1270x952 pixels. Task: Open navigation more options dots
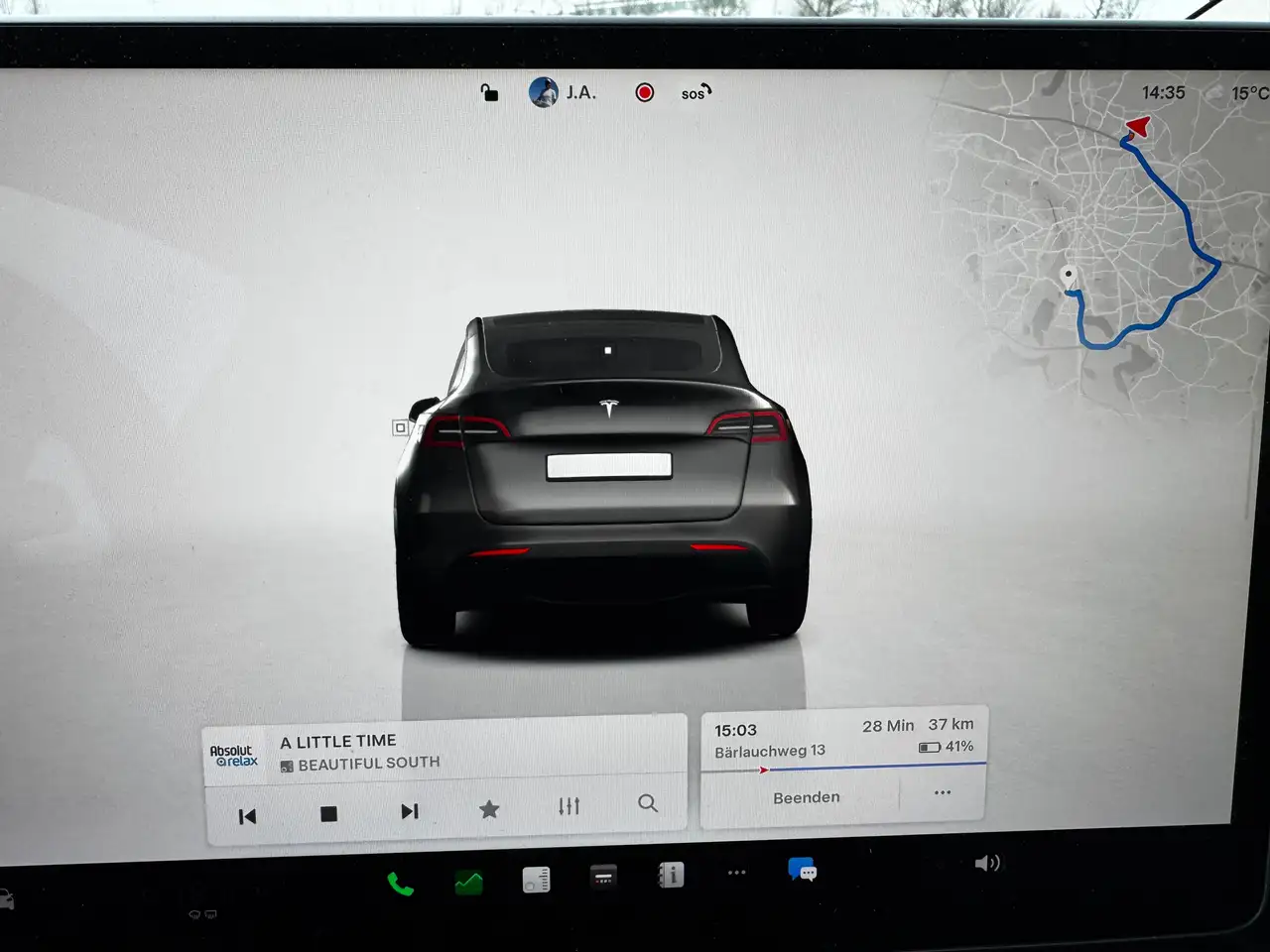(943, 792)
